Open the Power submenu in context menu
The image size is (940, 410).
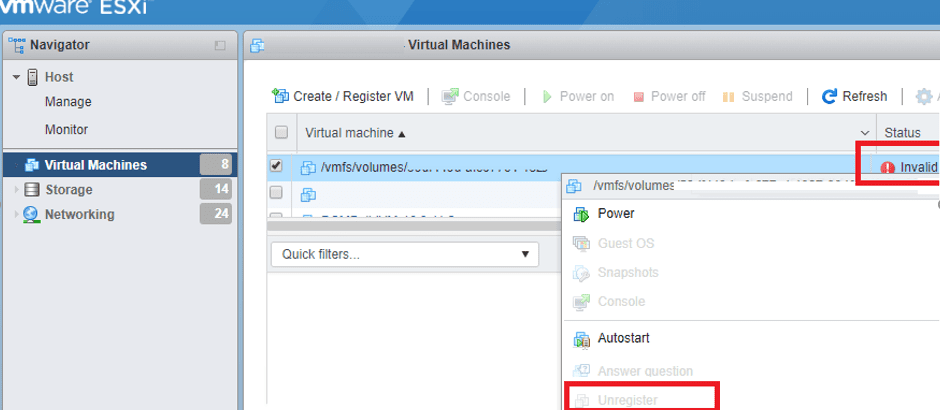pyautogui.click(x=615, y=213)
